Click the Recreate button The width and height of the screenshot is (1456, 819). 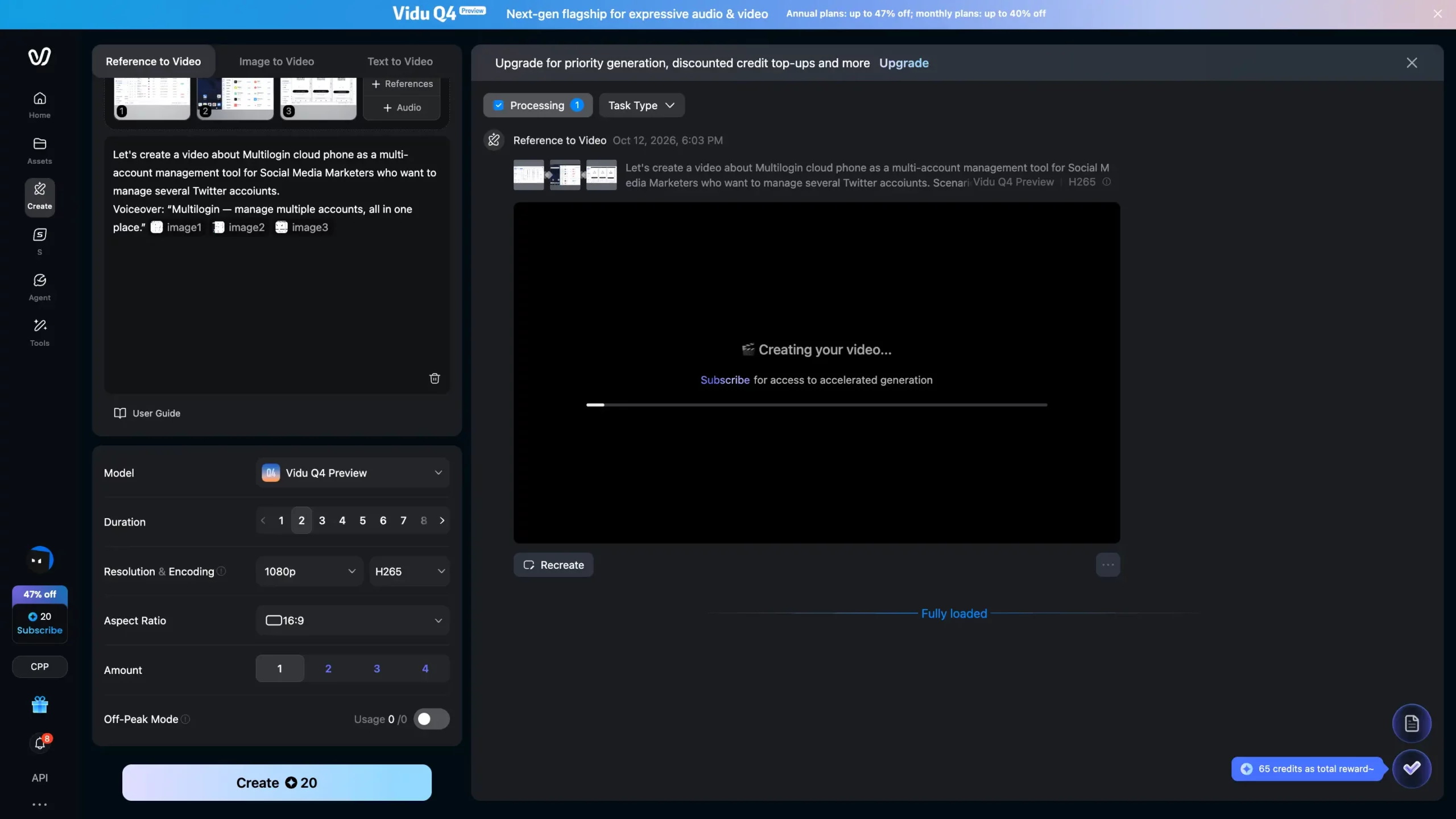point(553,565)
